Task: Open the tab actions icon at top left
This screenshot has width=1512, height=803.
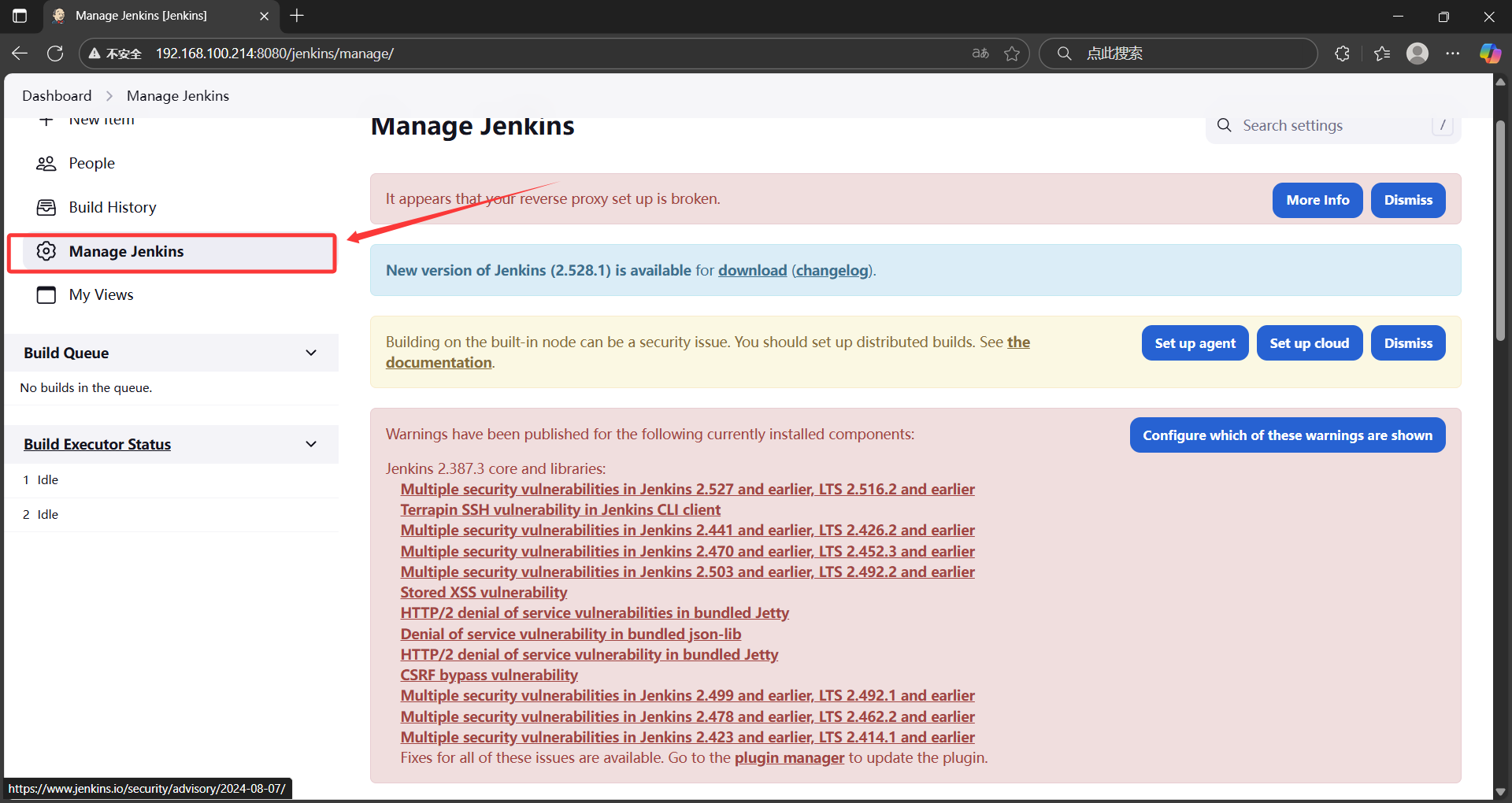Action: click(x=20, y=16)
